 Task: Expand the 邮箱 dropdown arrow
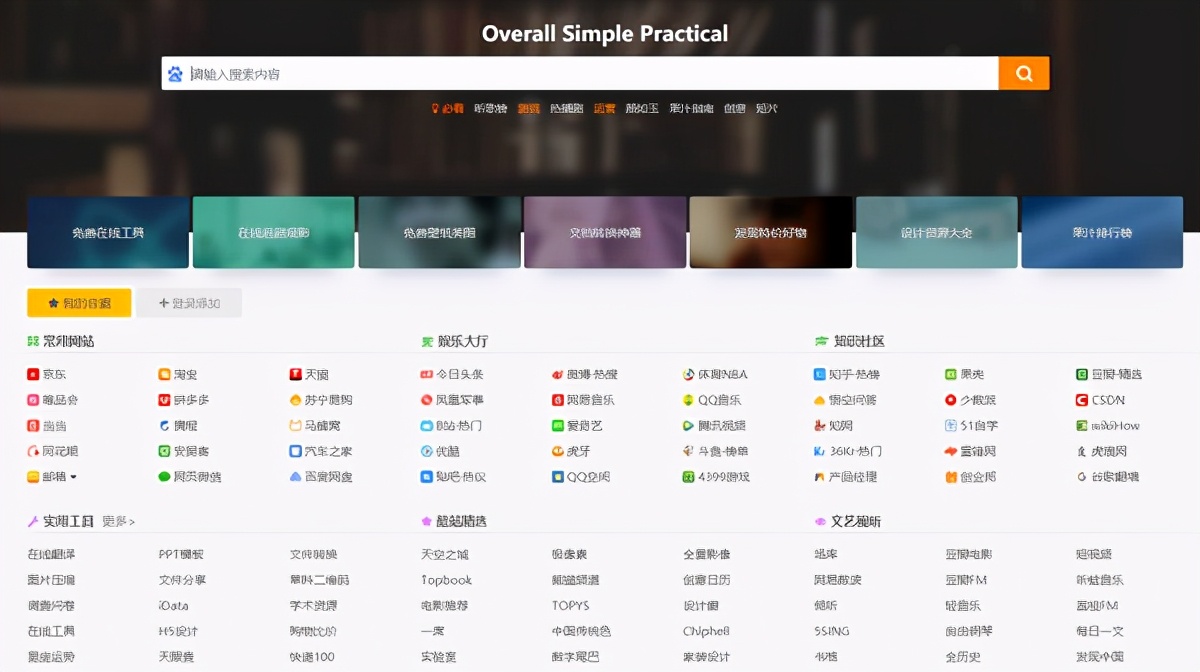point(73,476)
